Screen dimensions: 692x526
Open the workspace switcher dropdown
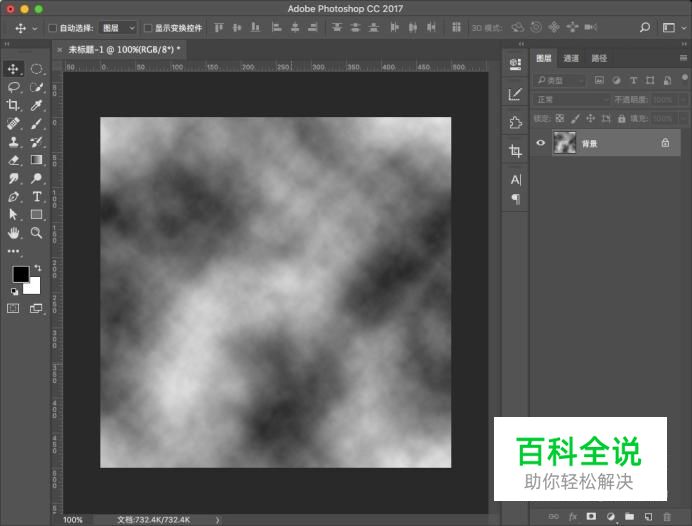pos(675,28)
